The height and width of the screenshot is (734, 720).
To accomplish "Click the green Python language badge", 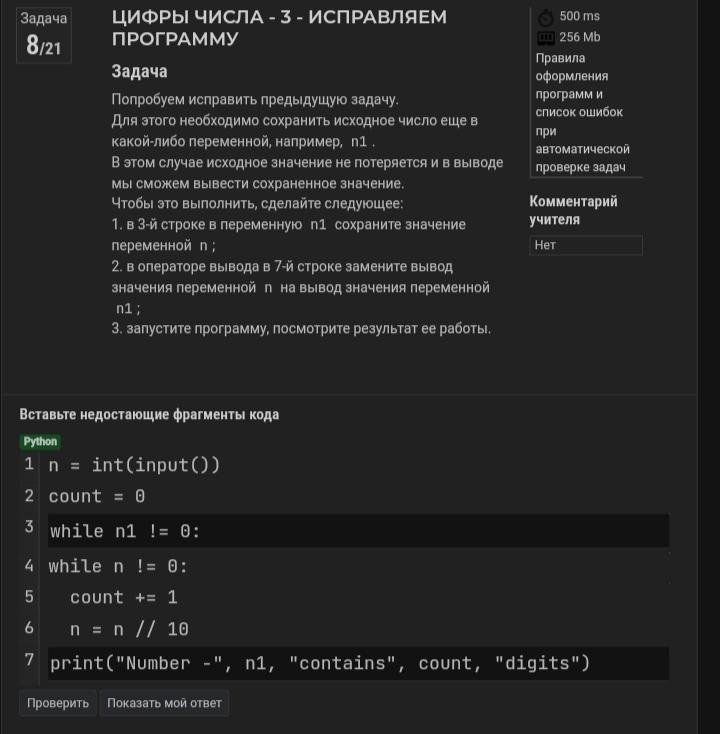I will pyautogui.click(x=41, y=441).
